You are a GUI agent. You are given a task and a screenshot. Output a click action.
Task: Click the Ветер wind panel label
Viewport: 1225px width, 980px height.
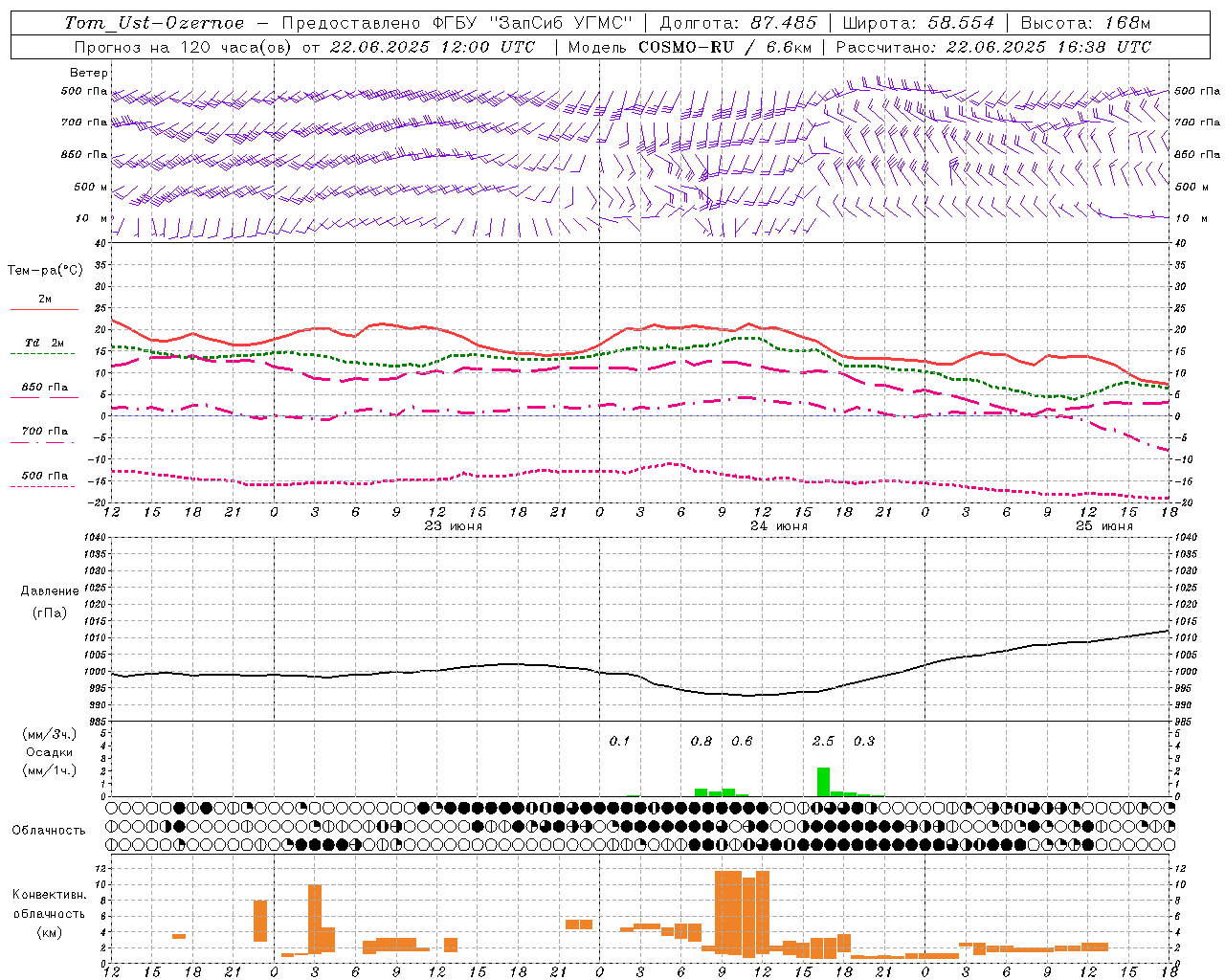pos(89,73)
